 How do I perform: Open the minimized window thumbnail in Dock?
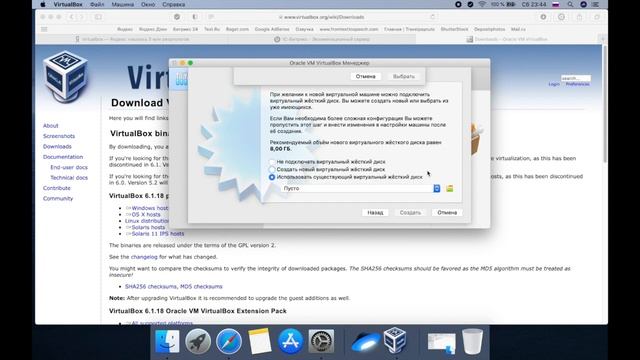[x=442, y=343]
